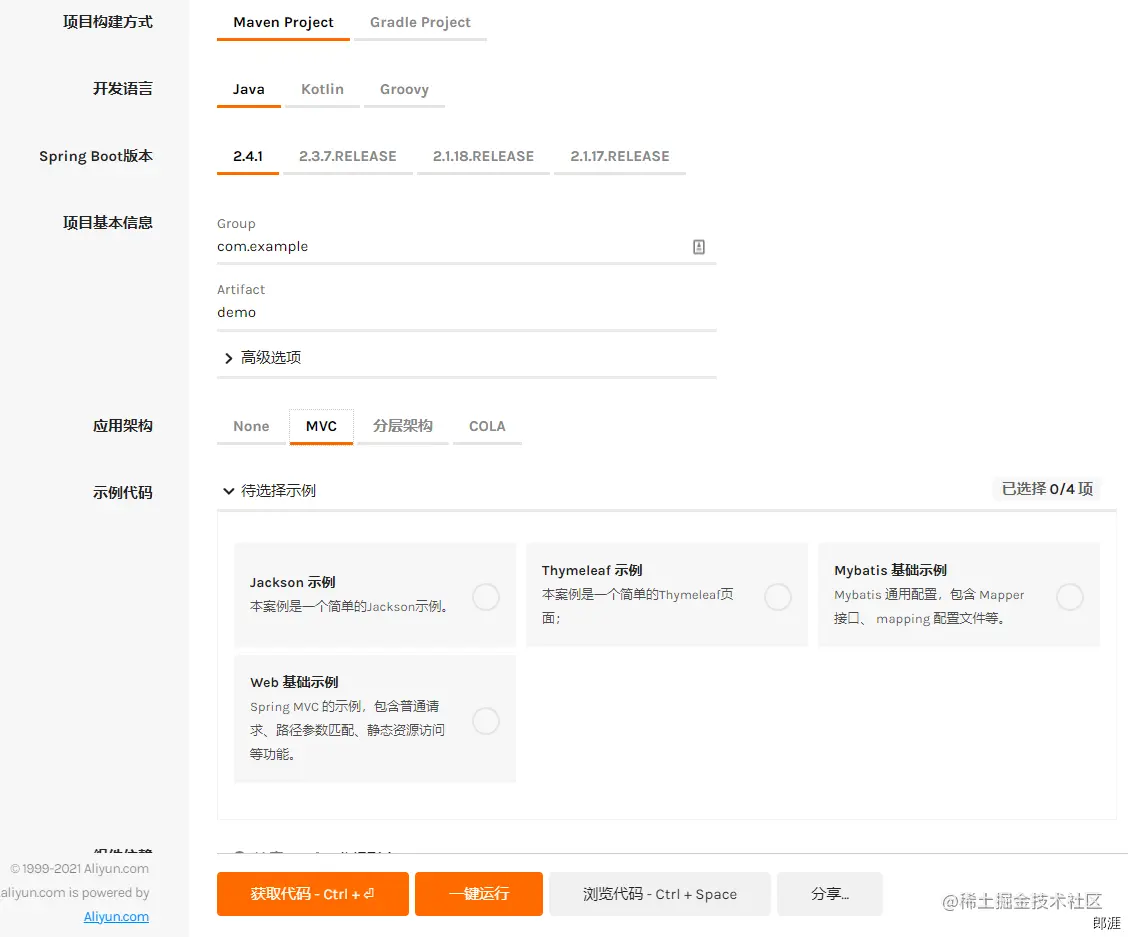Screen dimensions: 1128x937
Task: Click the 开发语言 section label
Action: tap(123, 89)
